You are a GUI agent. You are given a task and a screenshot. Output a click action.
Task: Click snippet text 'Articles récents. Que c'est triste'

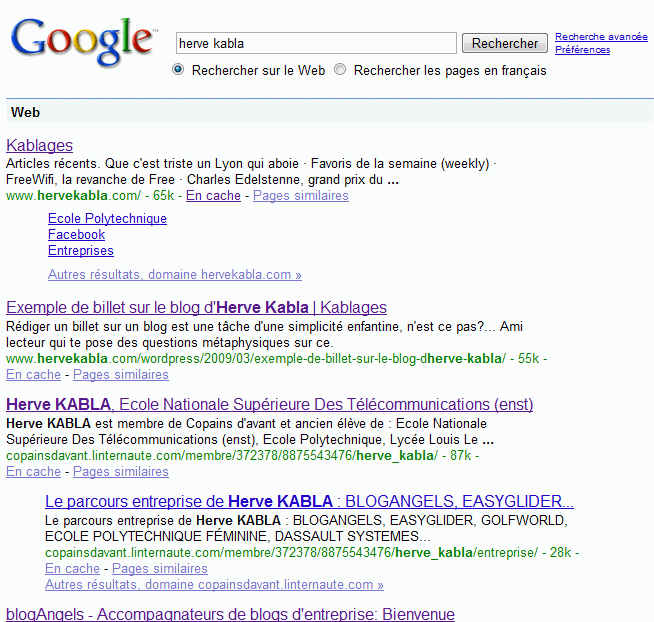152,163
